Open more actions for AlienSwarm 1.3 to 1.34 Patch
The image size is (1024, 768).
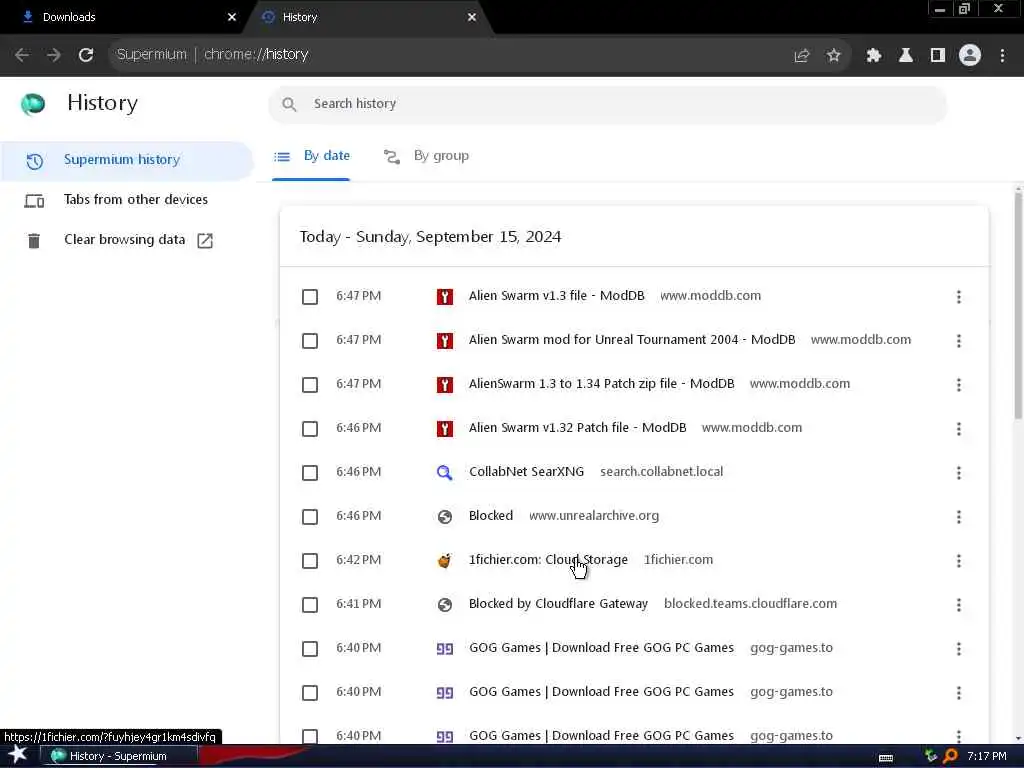coord(959,385)
